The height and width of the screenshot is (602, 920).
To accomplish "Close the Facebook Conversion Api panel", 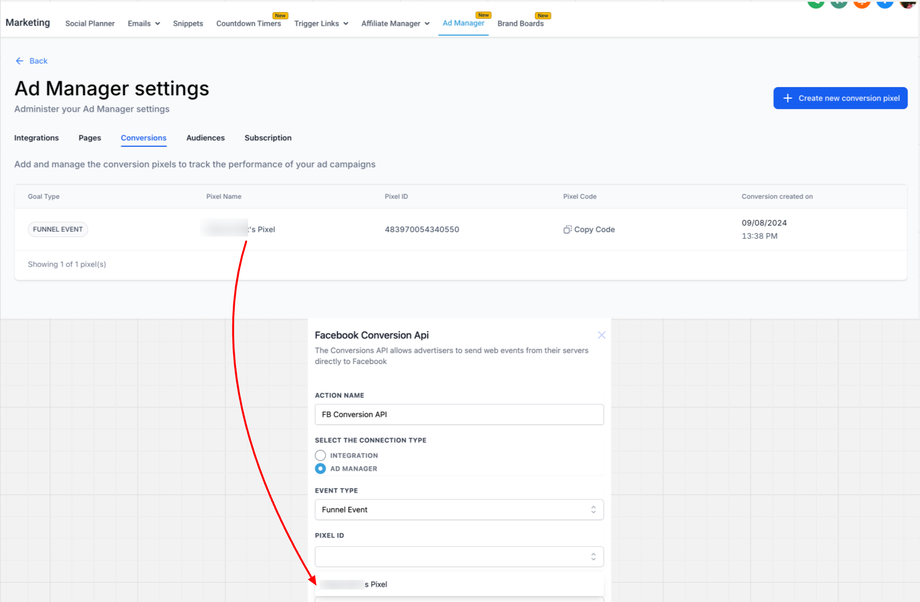I will point(601,335).
